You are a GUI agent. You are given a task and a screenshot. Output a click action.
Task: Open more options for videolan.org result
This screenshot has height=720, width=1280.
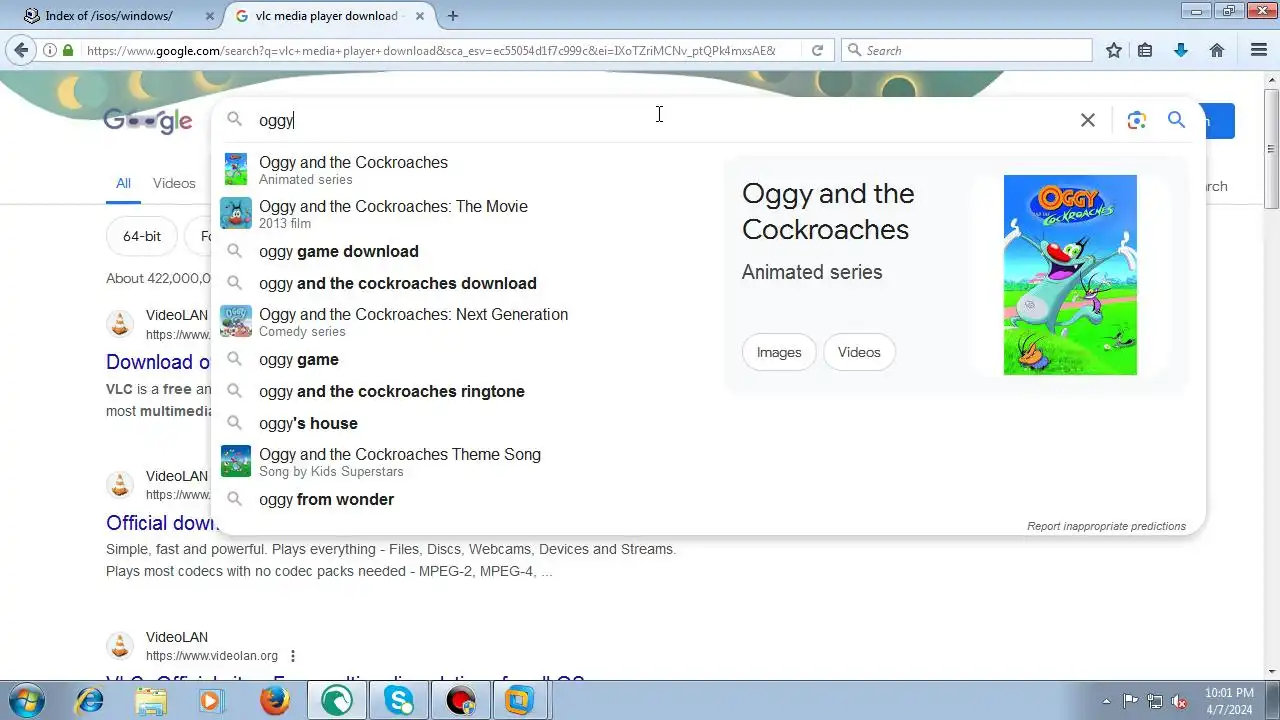coord(293,656)
